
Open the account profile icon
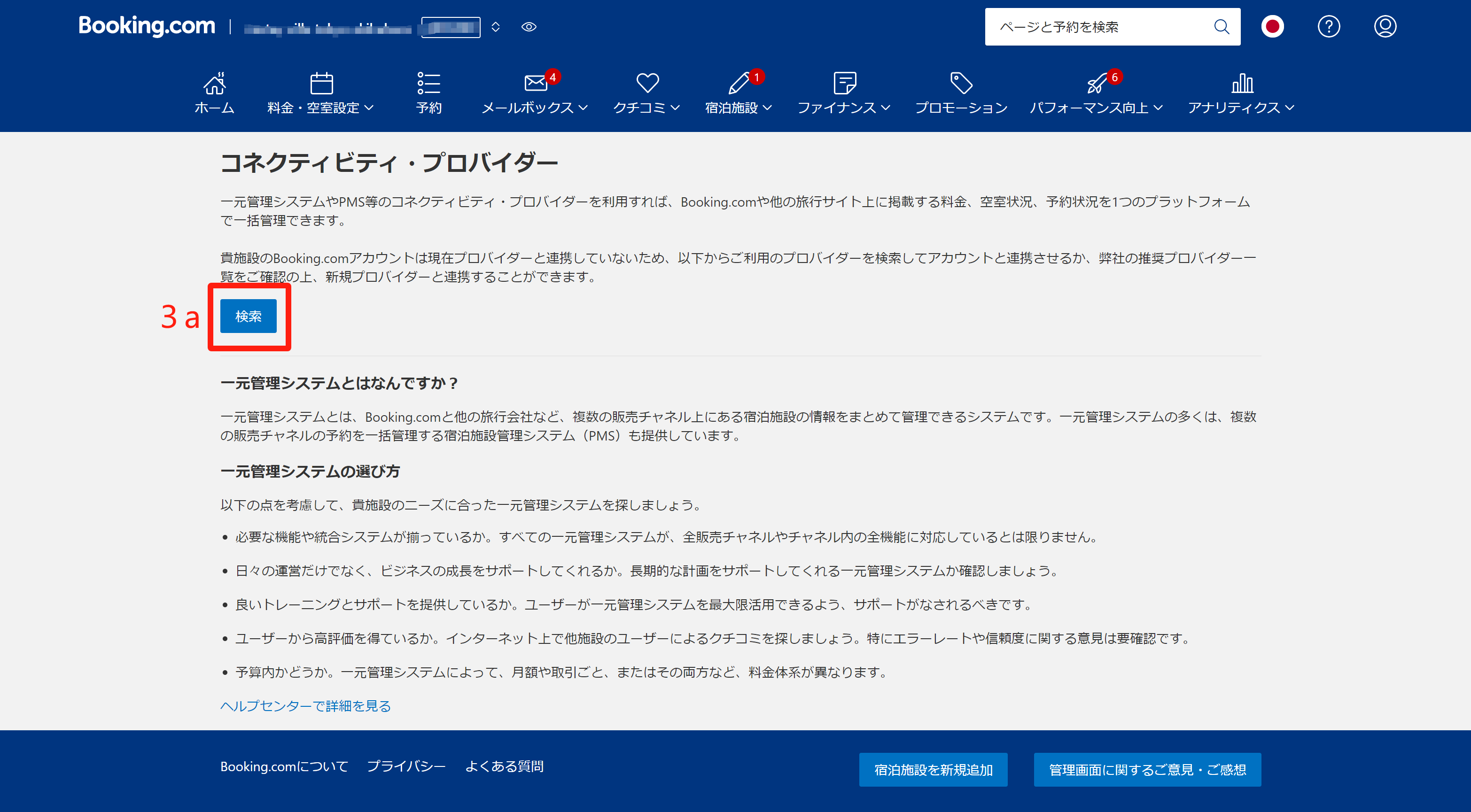1385,27
